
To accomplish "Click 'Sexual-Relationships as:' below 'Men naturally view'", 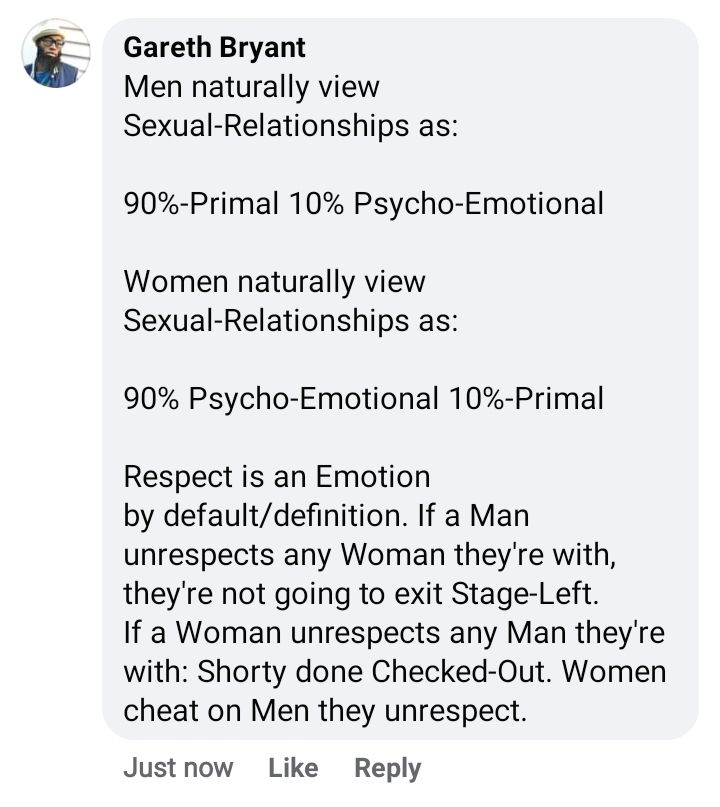I will pyautogui.click(x=290, y=126).
